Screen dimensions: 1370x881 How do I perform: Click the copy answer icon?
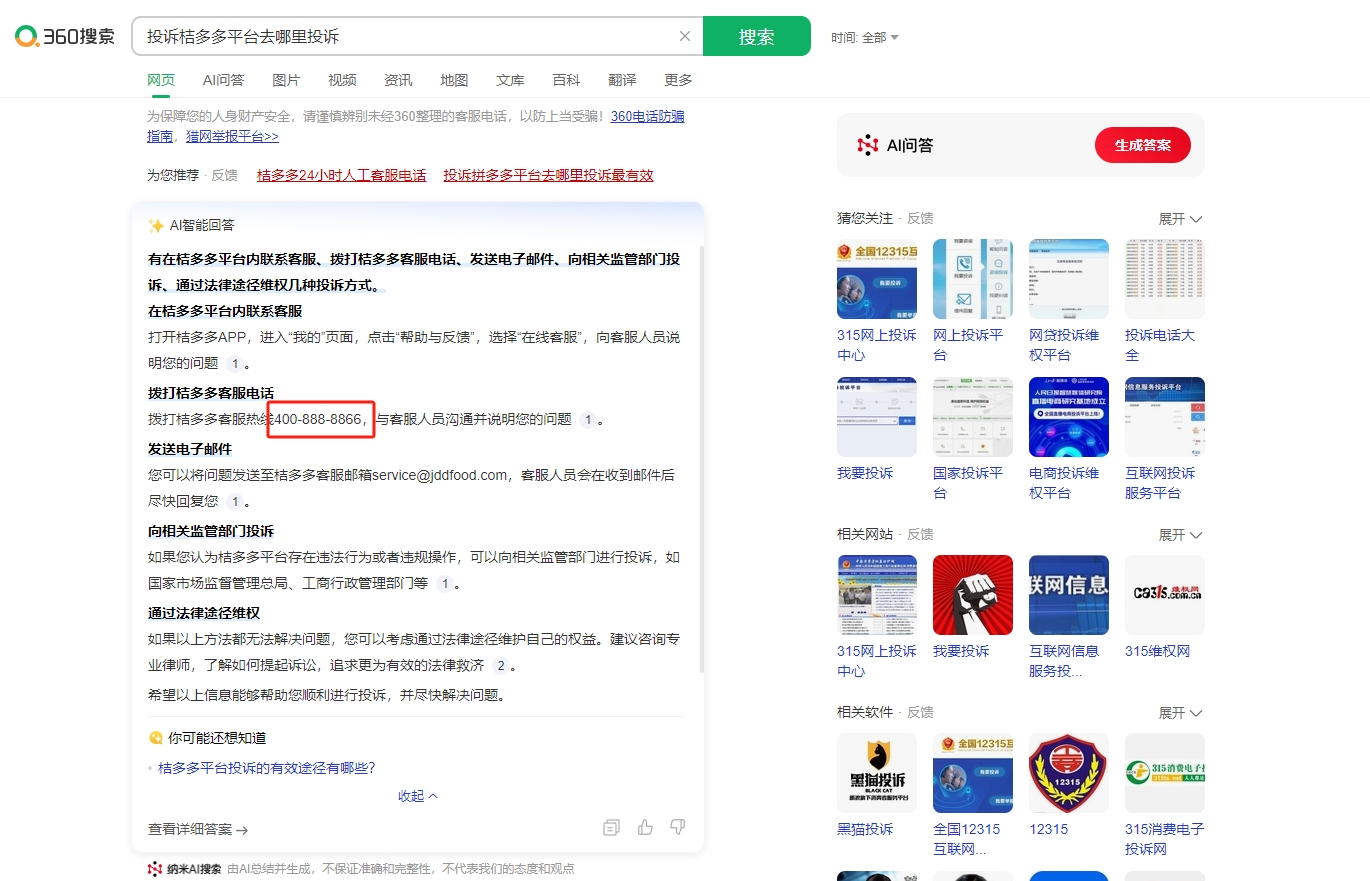(x=611, y=827)
